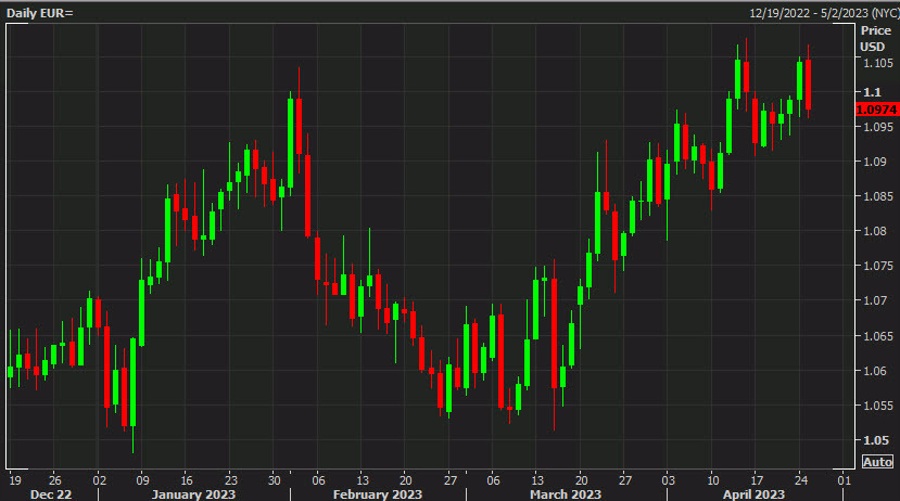Click the 1.075 price axis label
The height and width of the screenshot is (501, 900).
878,266
